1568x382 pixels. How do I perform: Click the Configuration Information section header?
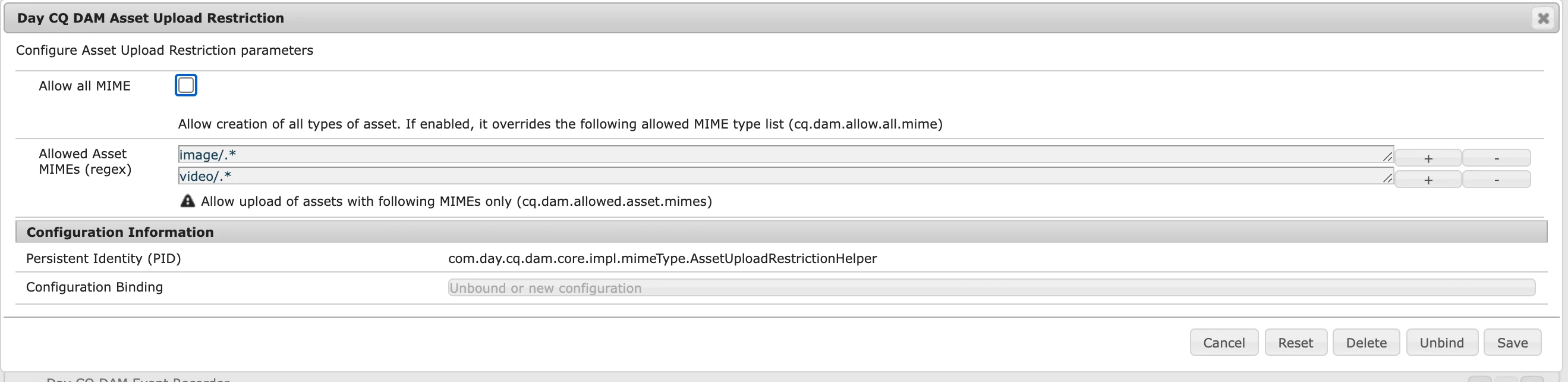click(120, 232)
